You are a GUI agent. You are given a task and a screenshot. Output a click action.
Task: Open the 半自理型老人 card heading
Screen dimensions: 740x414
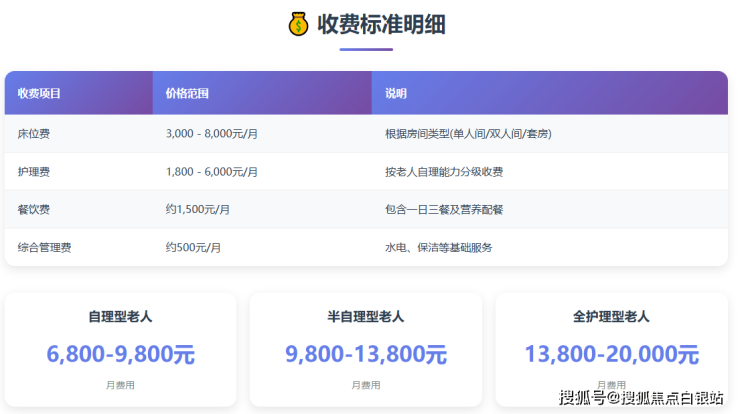click(366, 317)
